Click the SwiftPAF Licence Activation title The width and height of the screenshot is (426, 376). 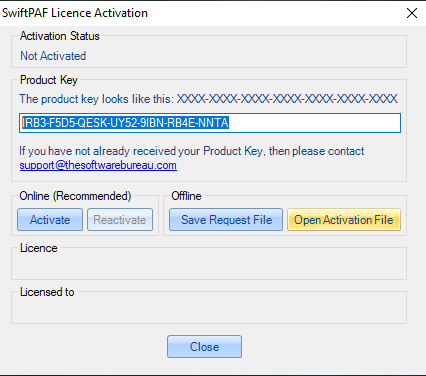75,13
